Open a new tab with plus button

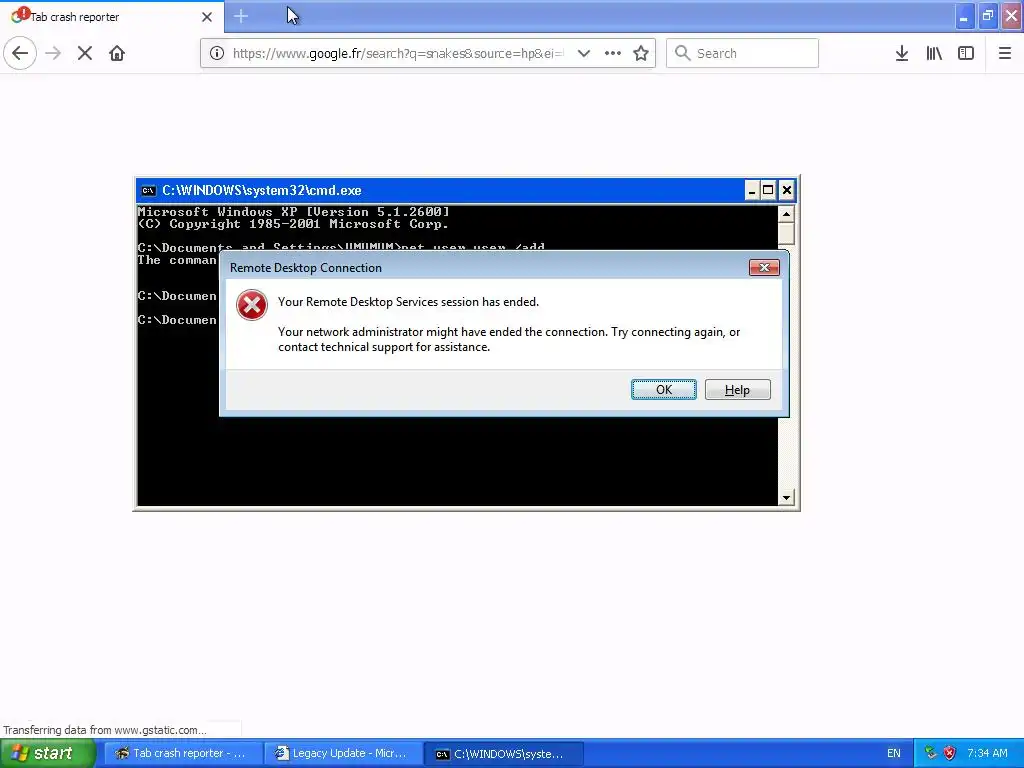[x=241, y=16]
